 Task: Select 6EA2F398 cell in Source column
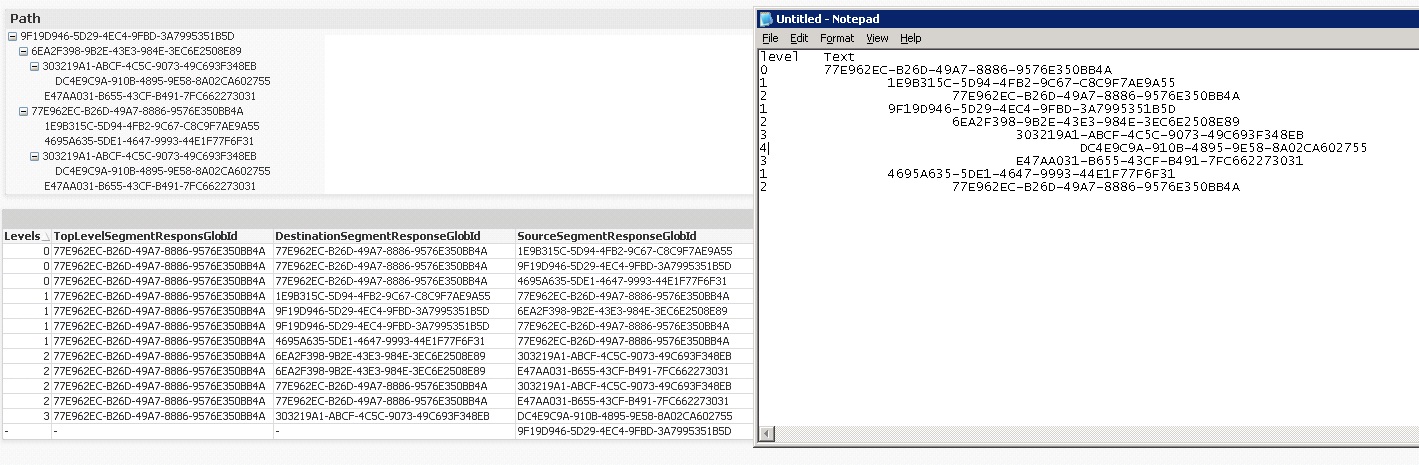(x=634, y=311)
